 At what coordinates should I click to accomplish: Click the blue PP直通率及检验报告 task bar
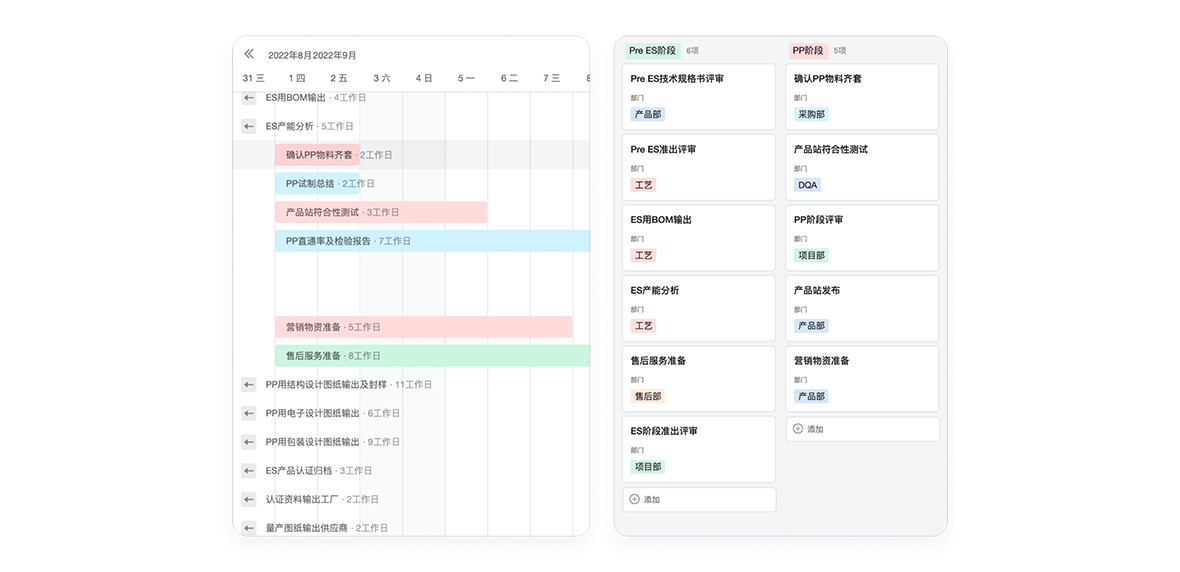pyautogui.click(x=430, y=241)
